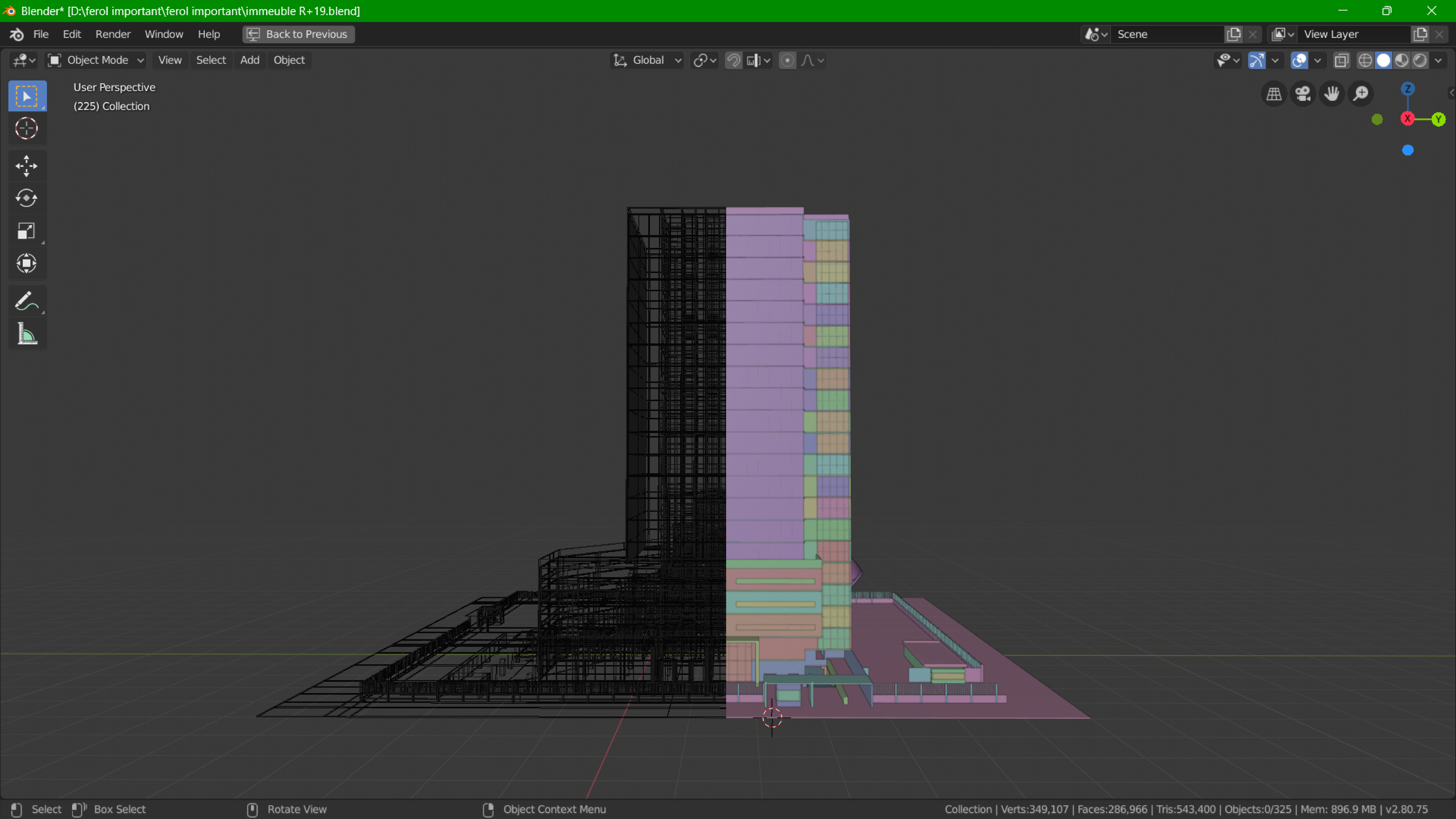Open the Render menu

click(x=113, y=34)
